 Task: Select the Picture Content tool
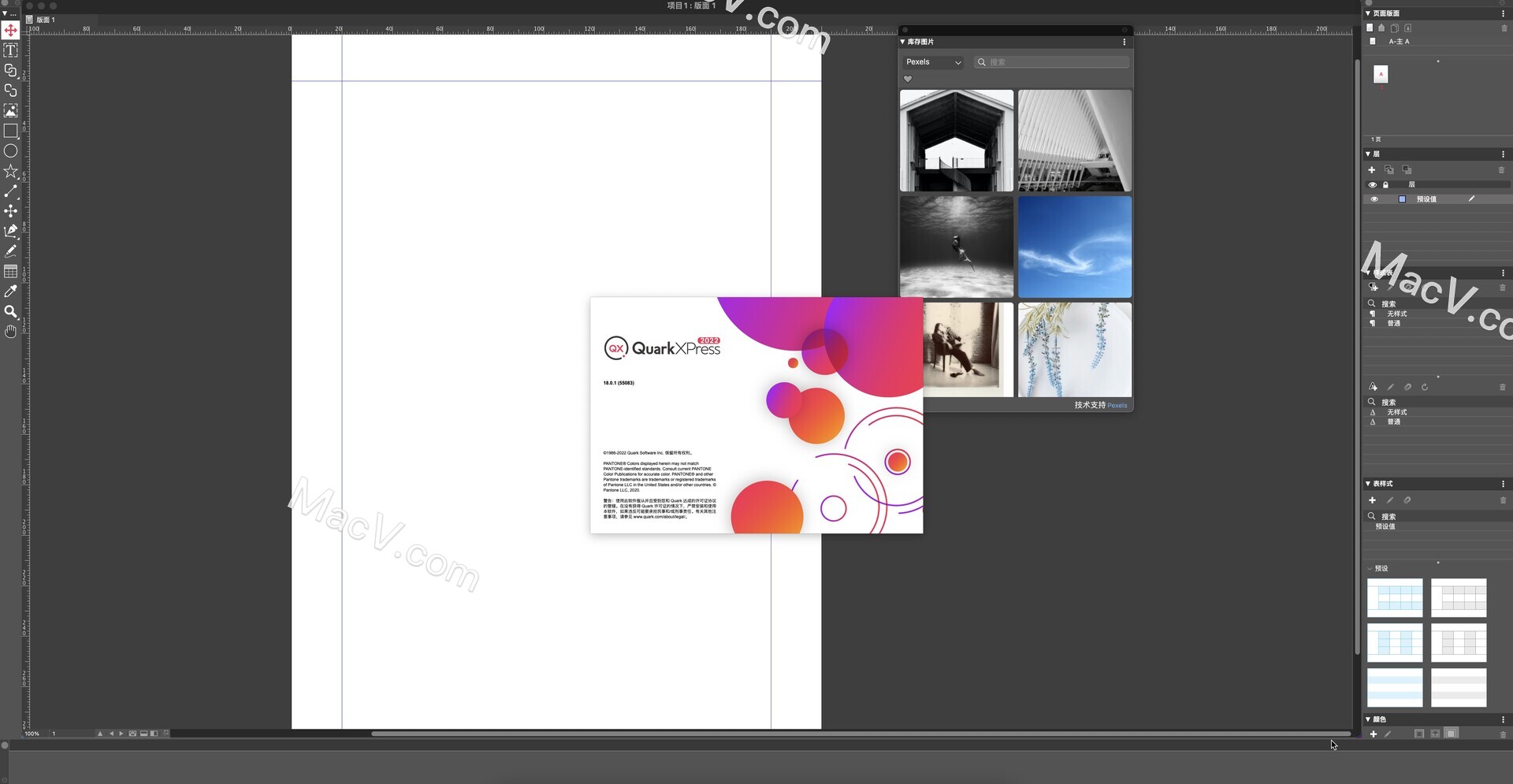pyautogui.click(x=10, y=110)
